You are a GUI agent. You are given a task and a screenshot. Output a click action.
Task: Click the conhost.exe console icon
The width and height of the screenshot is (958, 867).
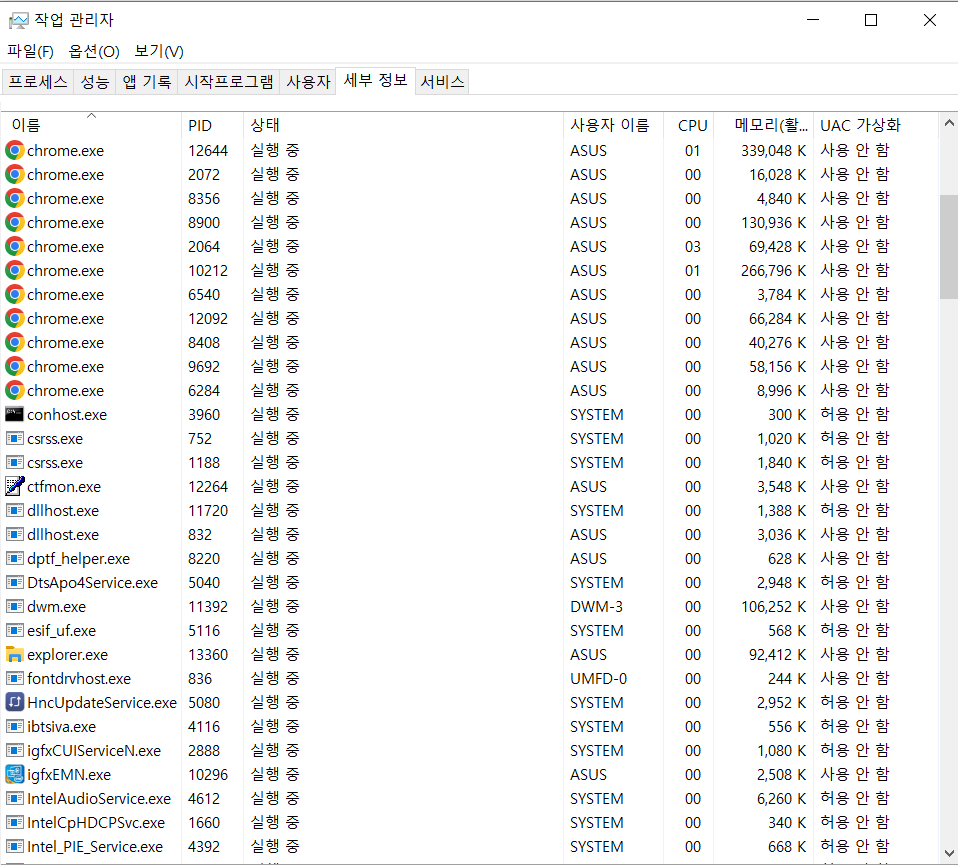click(x=15, y=414)
